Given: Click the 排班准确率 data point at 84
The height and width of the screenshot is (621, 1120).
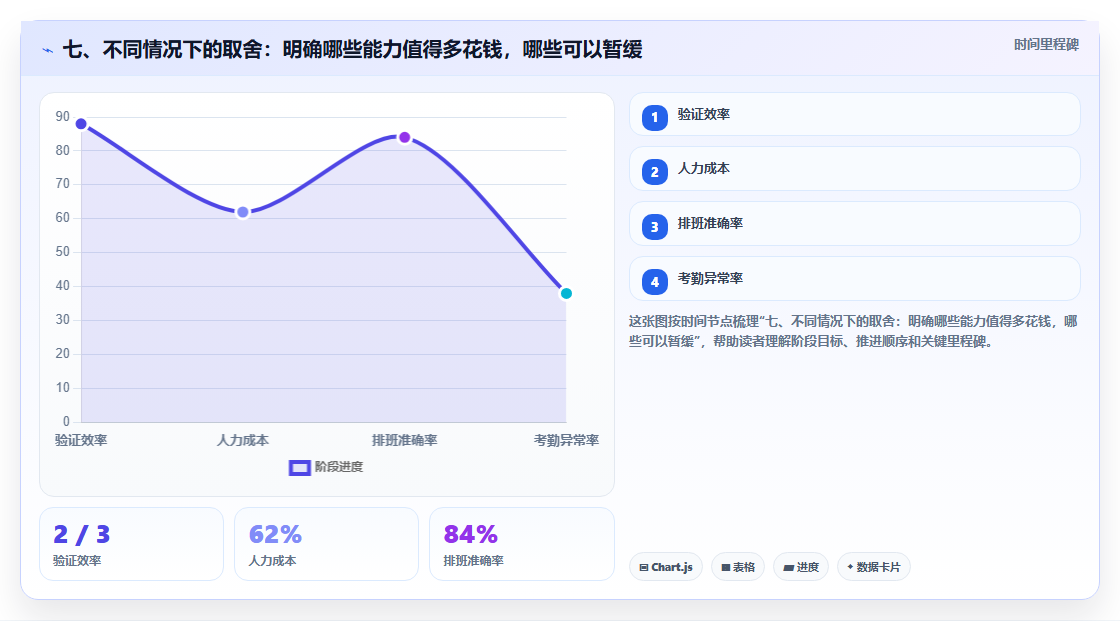Looking at the screenshot, I should [405, 137].
